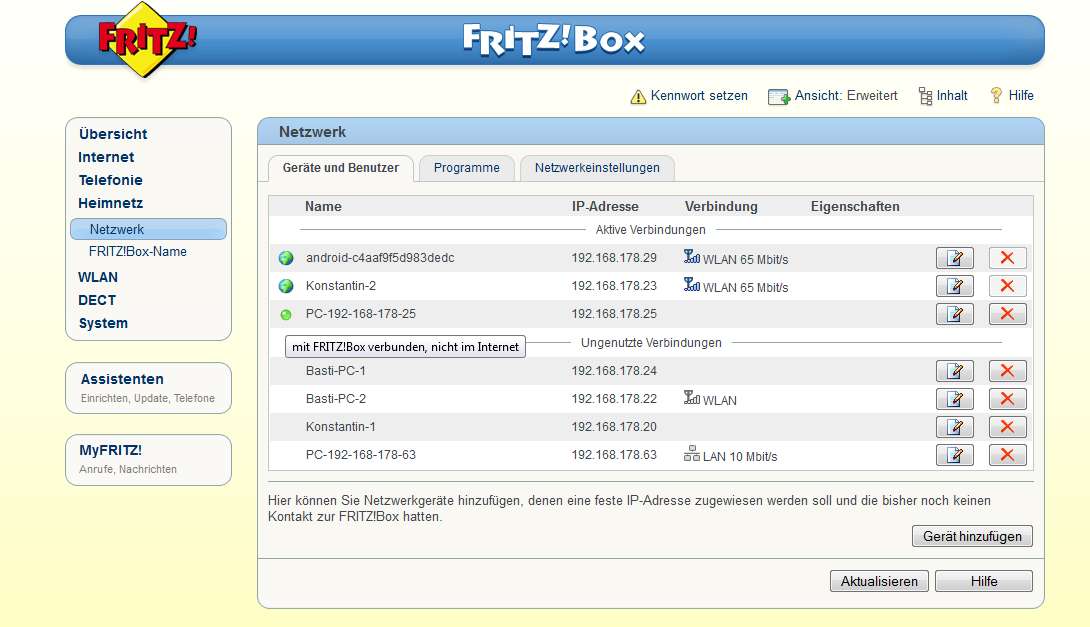Click the WLAN icon in android-c4aaf9f5d983dedc row
Viewport: 1090px width, 627px height.
pyautogui.click(x=692, y=257)
